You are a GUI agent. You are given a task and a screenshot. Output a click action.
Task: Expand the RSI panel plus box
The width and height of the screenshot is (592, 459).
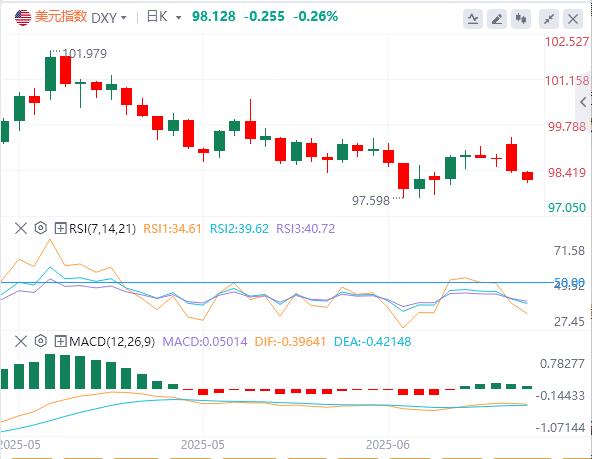click(x=60, y=228)
